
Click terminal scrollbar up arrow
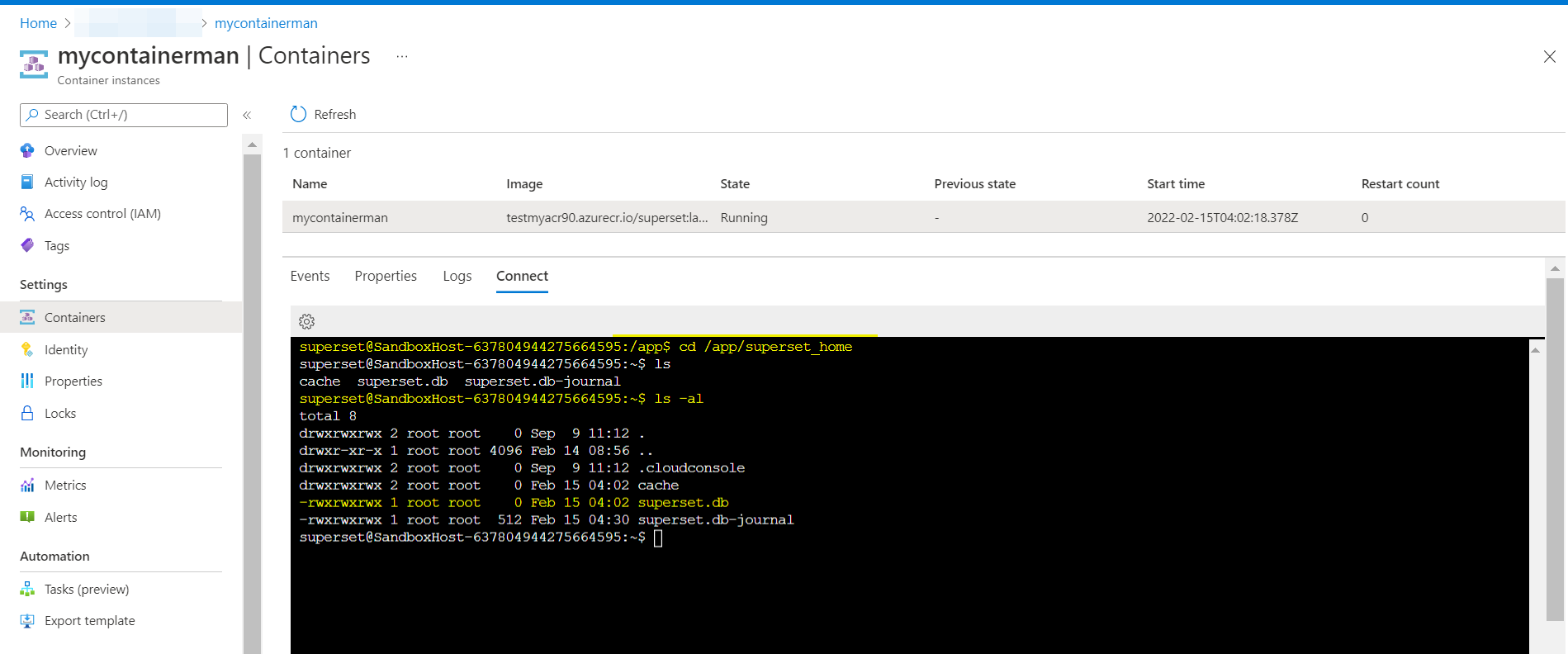click(1536, 350)
